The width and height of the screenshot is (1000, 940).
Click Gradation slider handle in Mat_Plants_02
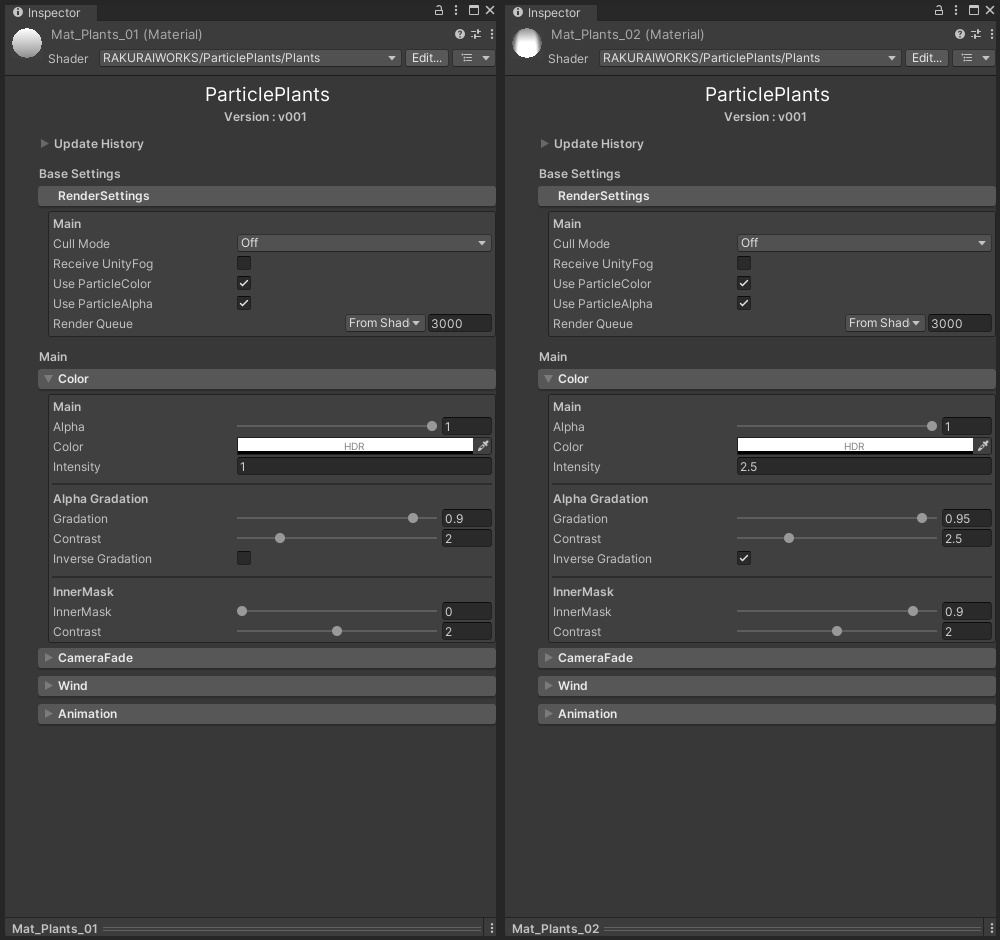(922, 518)
